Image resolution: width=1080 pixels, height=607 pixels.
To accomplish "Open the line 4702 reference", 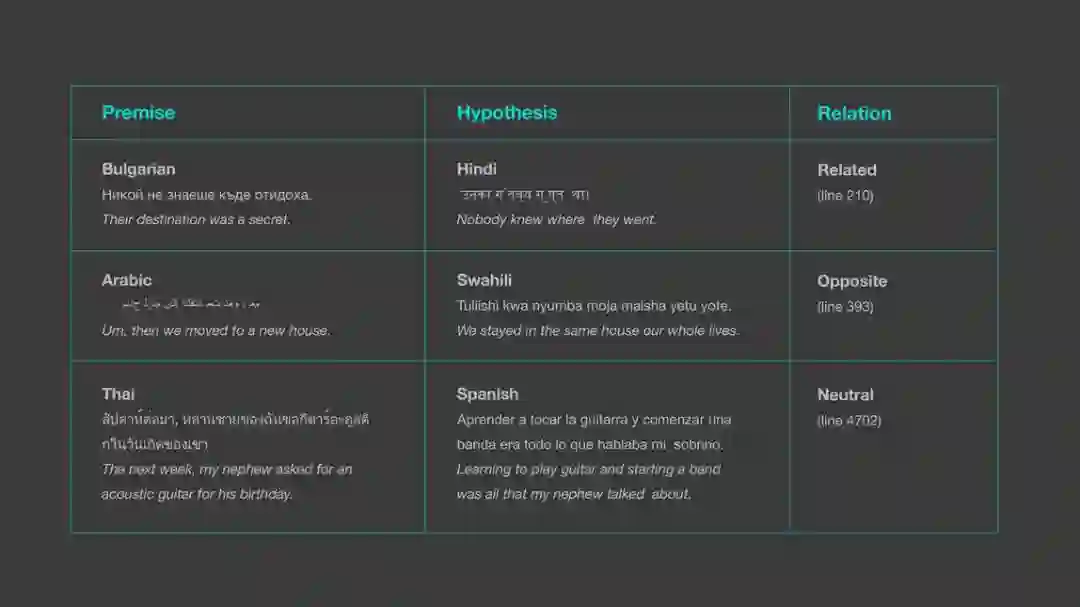I will click(x=849, y=421).
